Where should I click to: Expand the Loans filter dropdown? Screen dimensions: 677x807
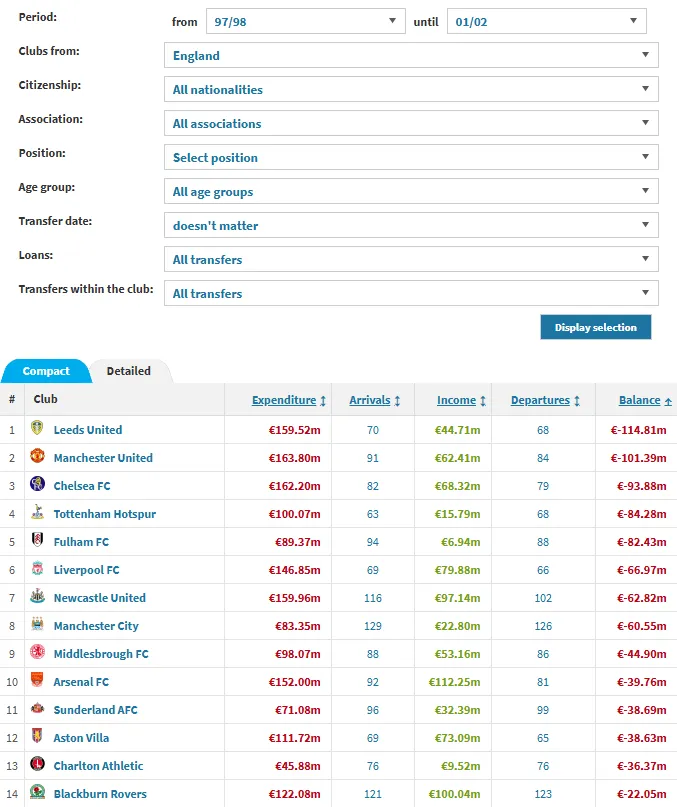pos(411,260)
